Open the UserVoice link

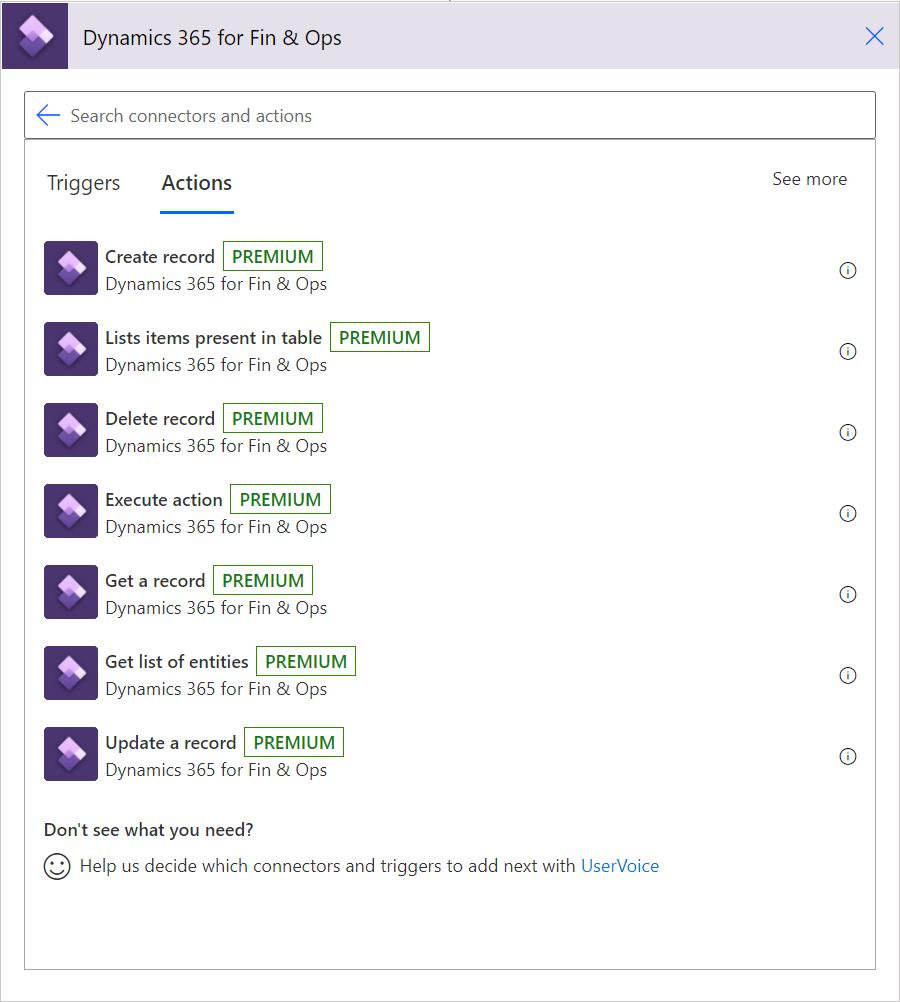[x=619, y=866]
